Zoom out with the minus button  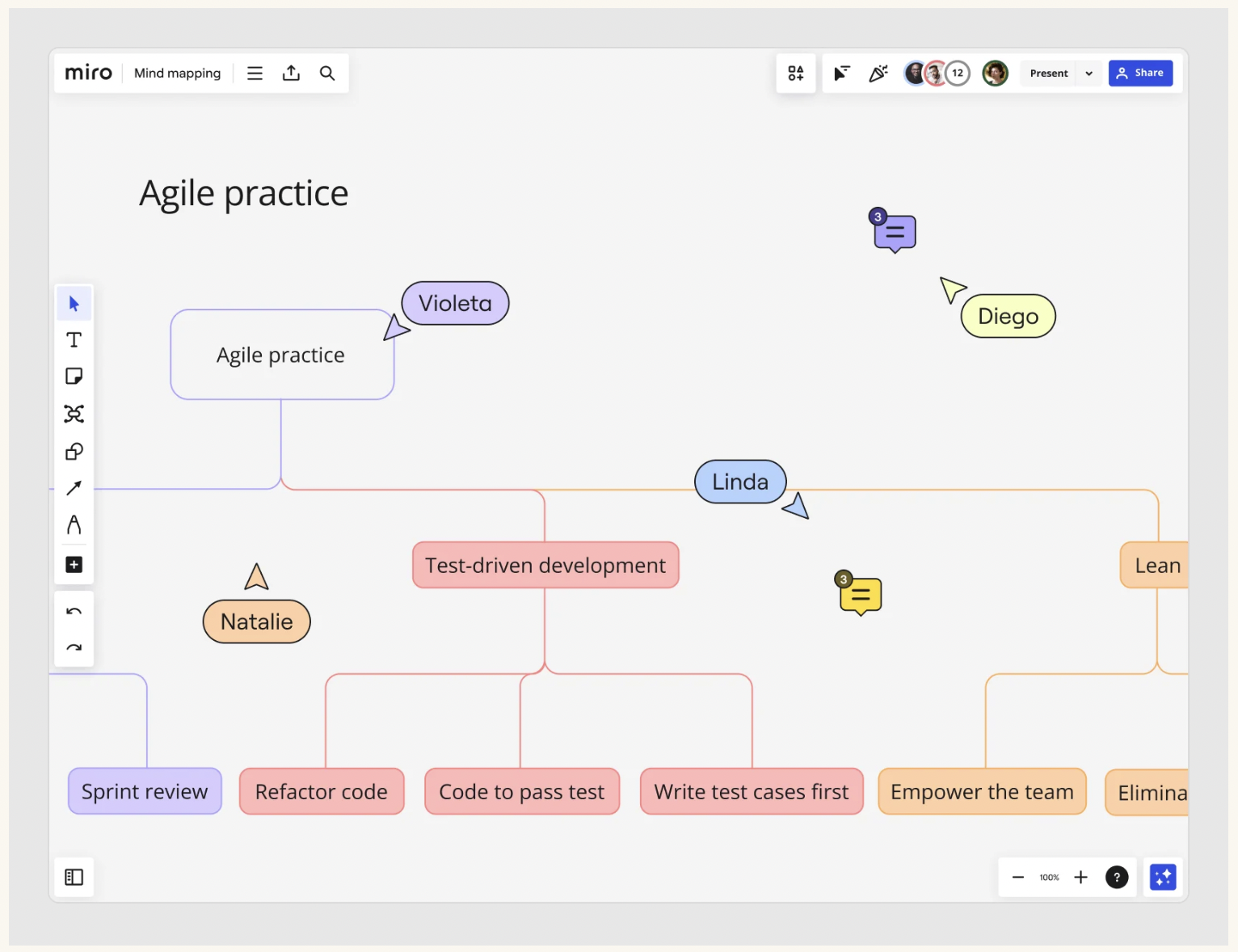click(x=1018, y=877)
